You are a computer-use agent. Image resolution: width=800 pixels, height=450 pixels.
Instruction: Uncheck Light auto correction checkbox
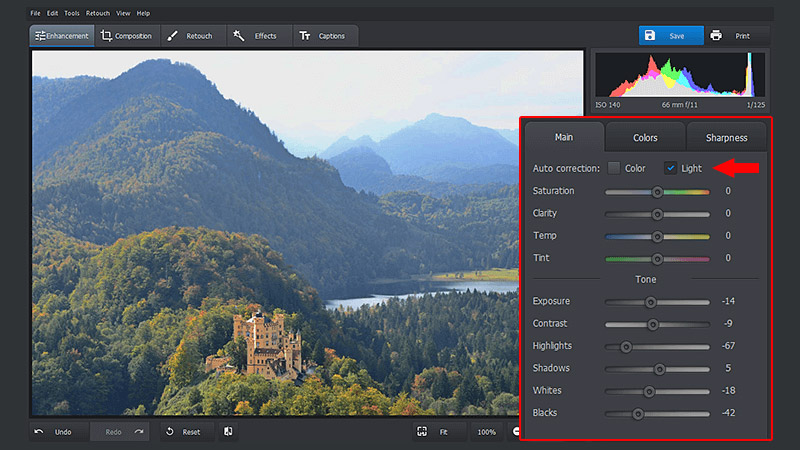[670, 168]
